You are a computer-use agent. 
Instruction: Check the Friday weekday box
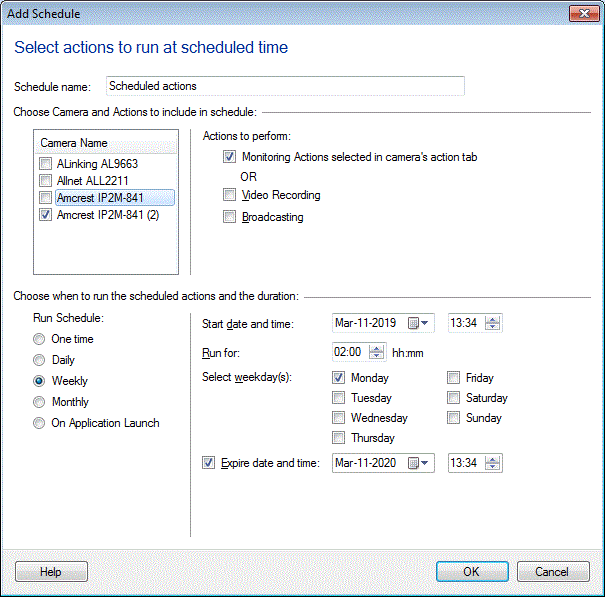454,378
